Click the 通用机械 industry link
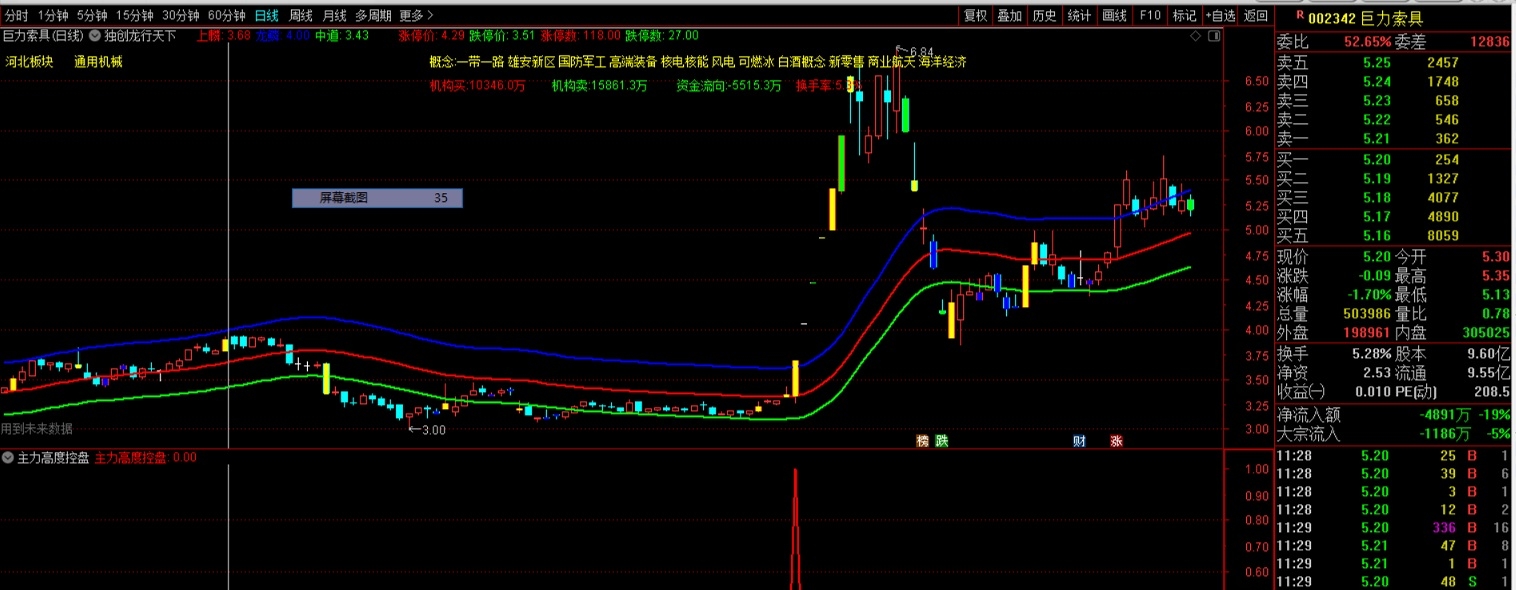 click(x=98, y=62)
